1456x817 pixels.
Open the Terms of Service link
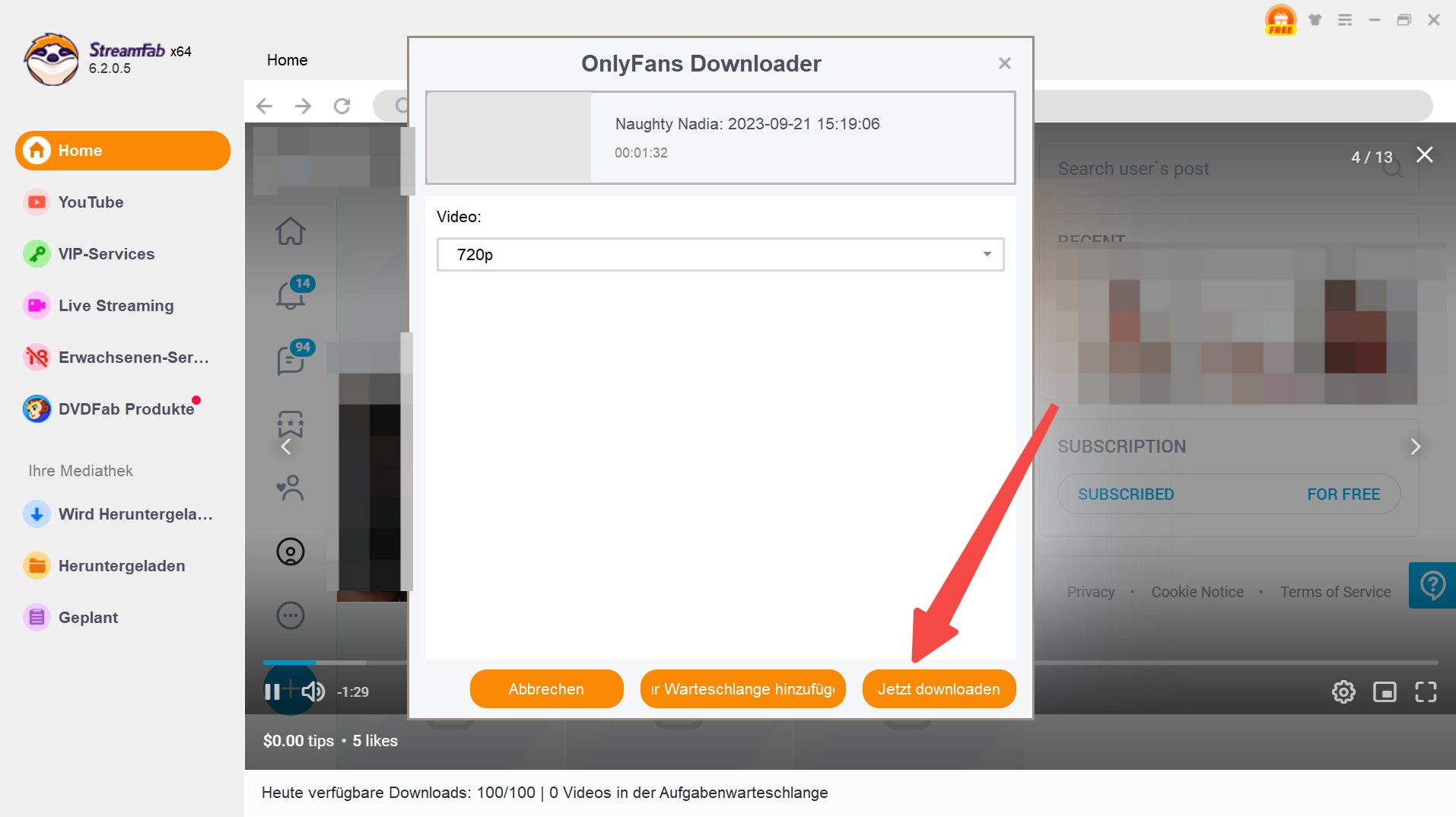coord(1336,592)
